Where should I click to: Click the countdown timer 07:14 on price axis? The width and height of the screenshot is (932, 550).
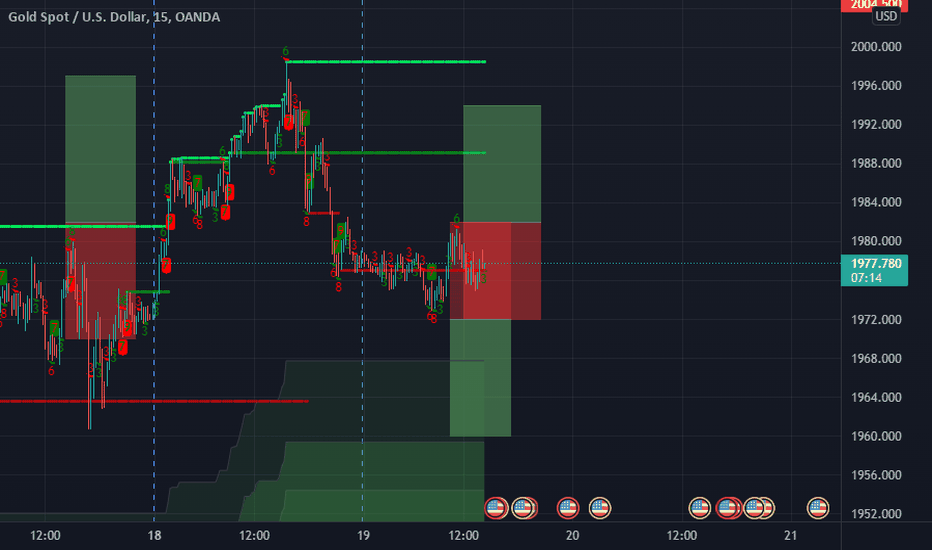[865, 278]
